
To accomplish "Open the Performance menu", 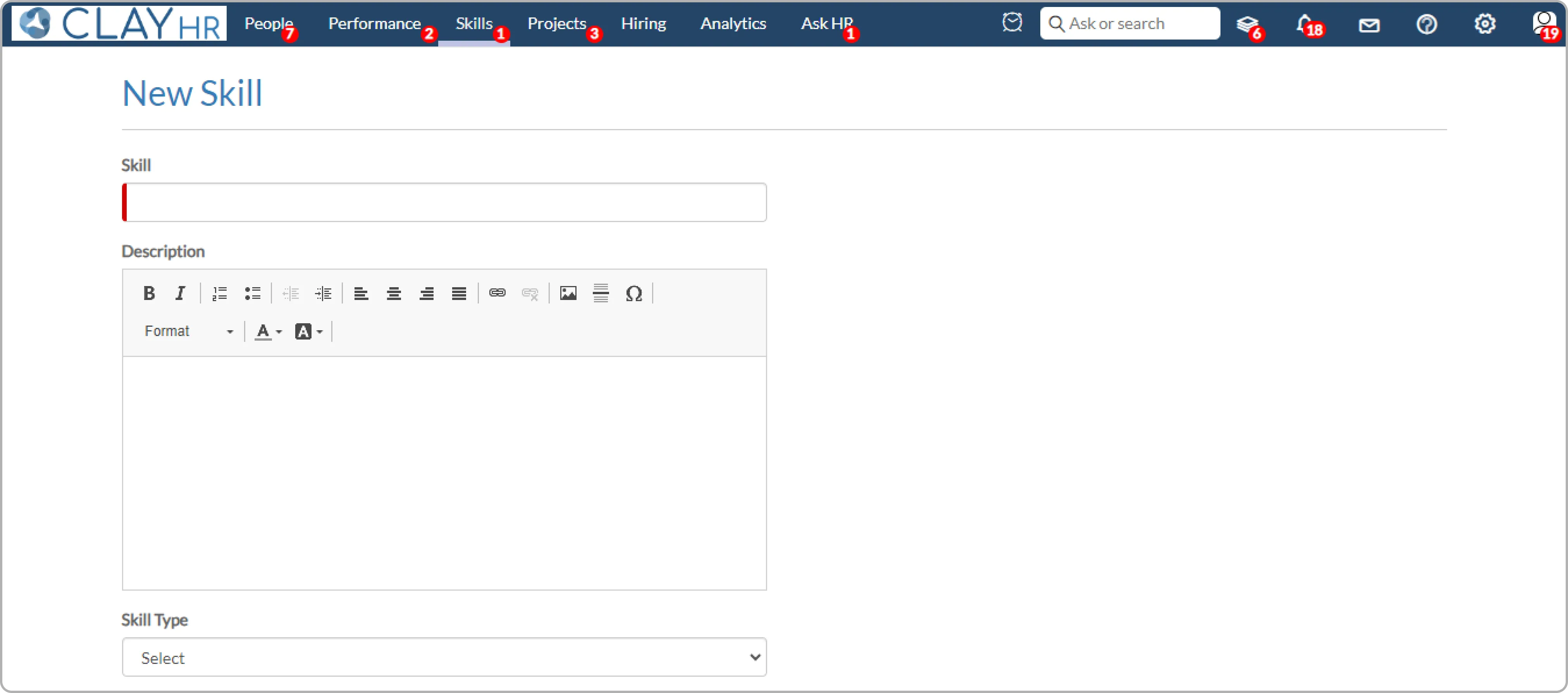I will click(374, 24).
